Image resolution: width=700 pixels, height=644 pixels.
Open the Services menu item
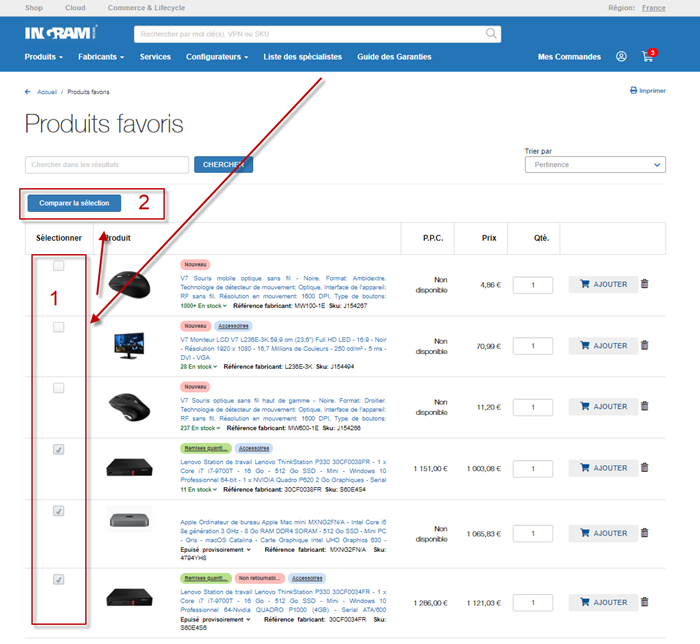point(155,57)
